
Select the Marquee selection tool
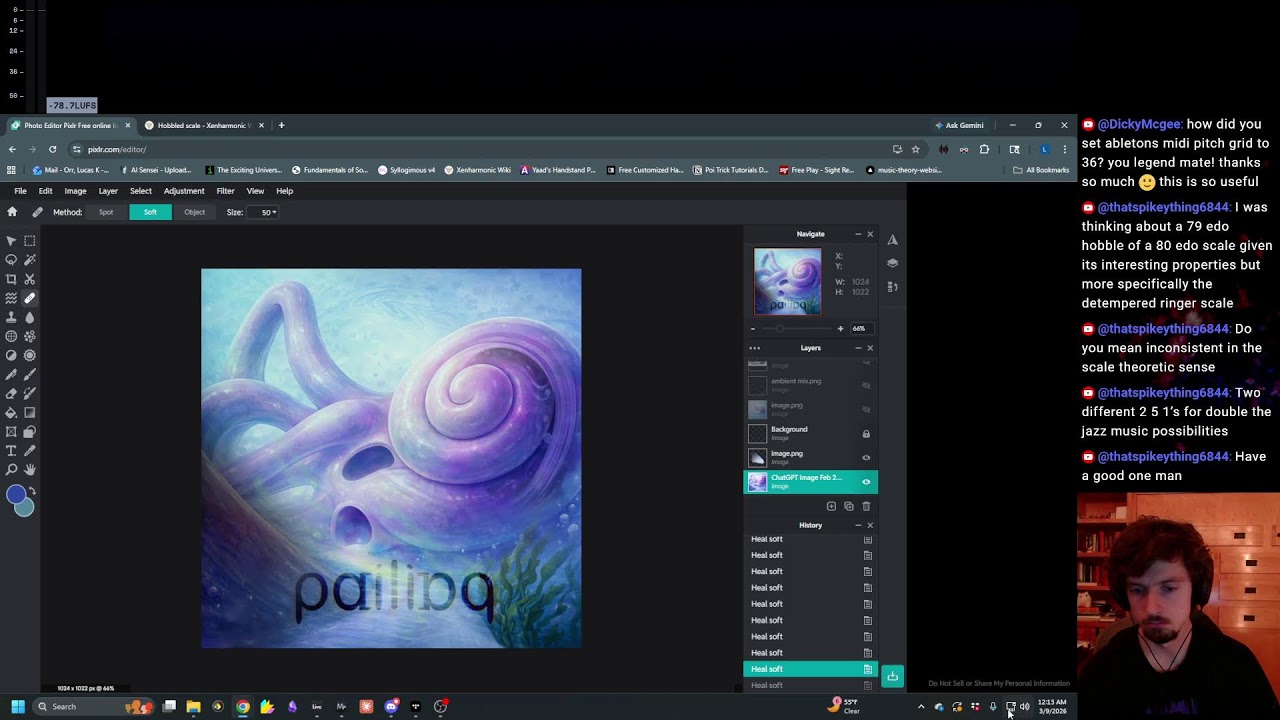30,241
